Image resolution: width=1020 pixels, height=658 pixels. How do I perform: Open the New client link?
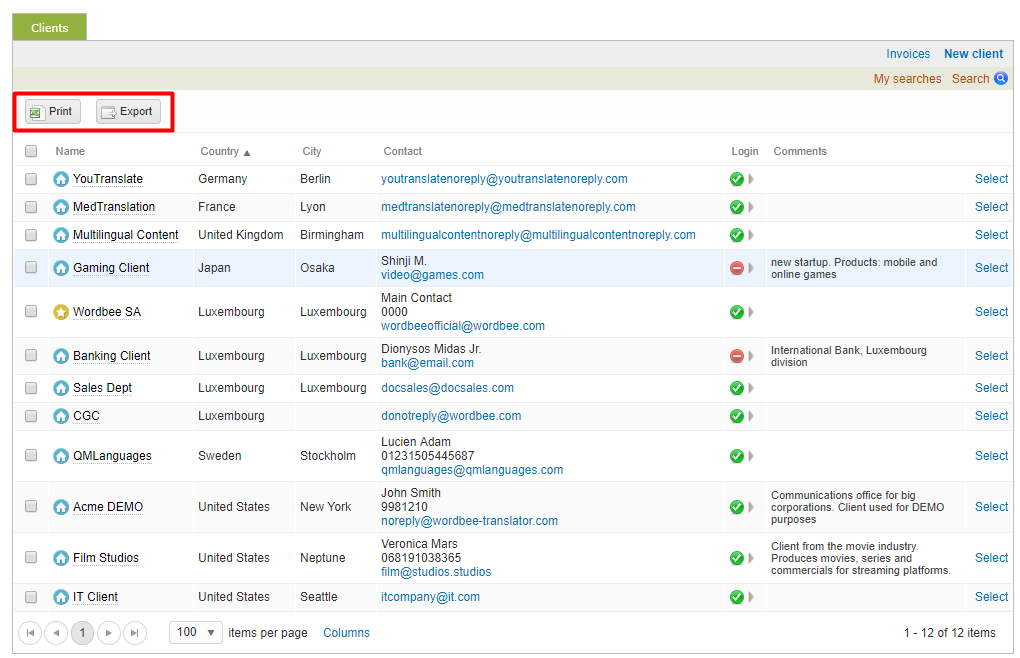973,54
